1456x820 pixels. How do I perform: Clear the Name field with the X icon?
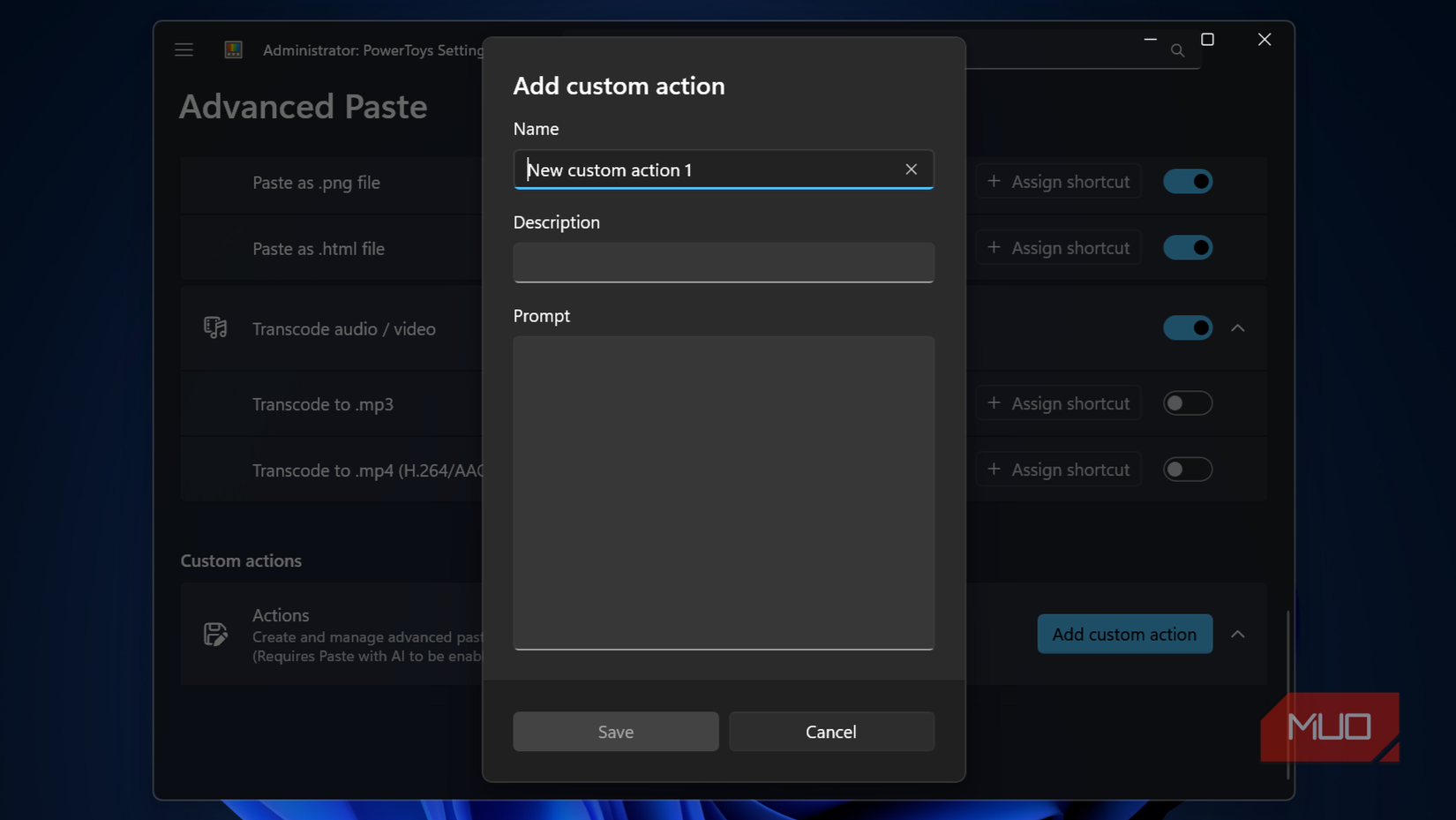pyautogui.click(x=911, y=169)
